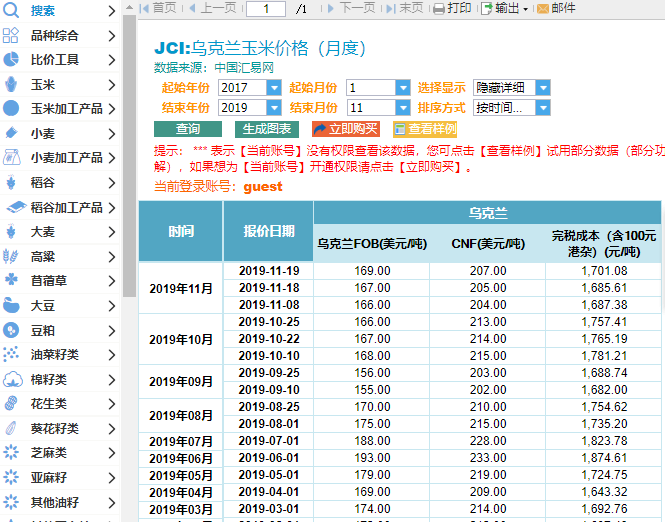Click the 品种综合 grid icon
Viewport: 665px width, 522px height.
[x=11, y=35]
